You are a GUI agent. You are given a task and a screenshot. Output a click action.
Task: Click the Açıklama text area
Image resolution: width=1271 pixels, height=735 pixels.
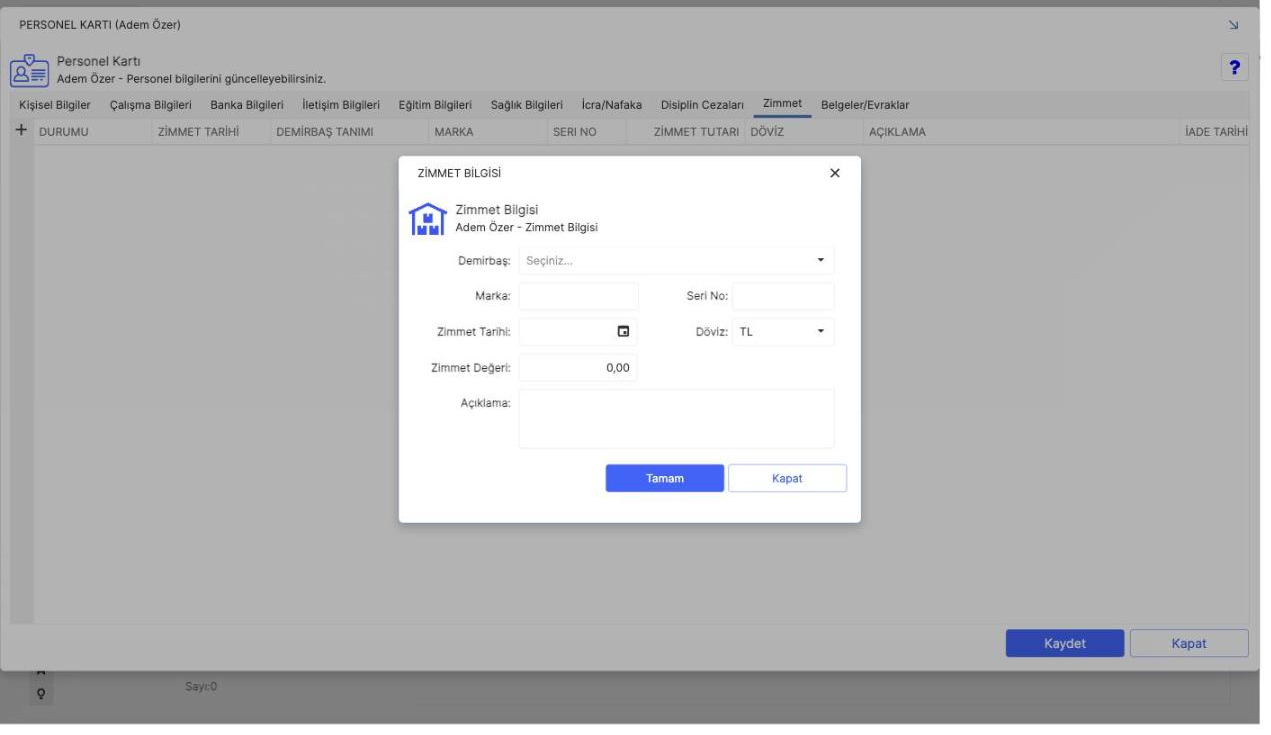coord(676,419)
